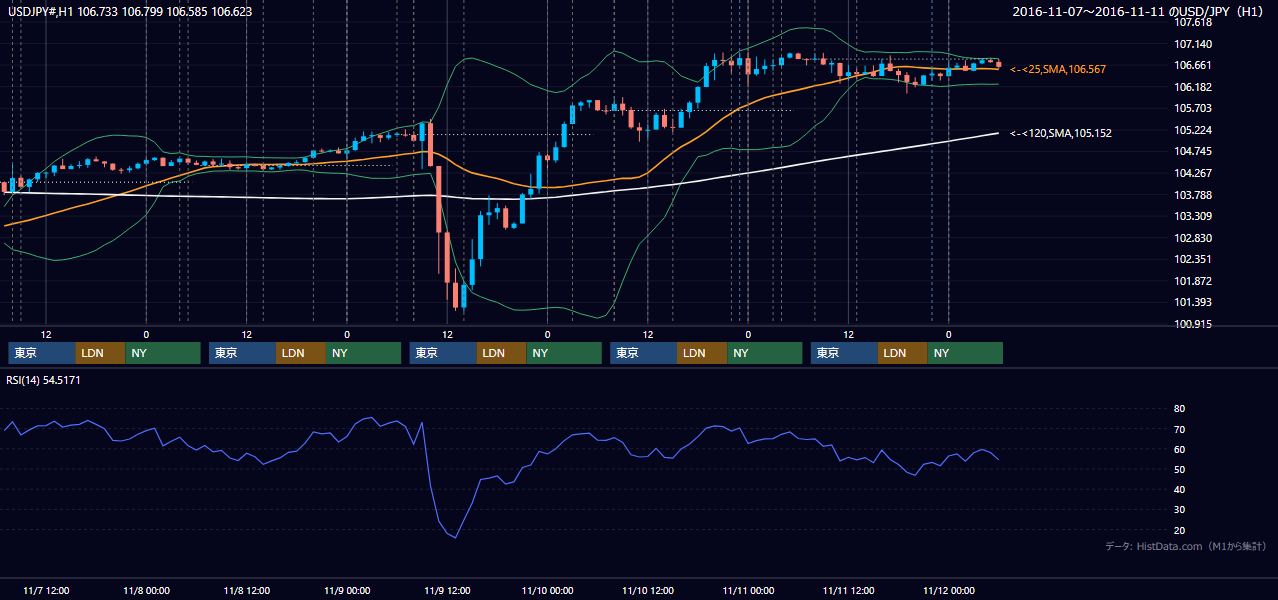Select the 2016-11-07~2016-11-11 USD/JPY (H1) title
The width and height of the screenshot is (1278, 600).
[x=1140, y=12]
